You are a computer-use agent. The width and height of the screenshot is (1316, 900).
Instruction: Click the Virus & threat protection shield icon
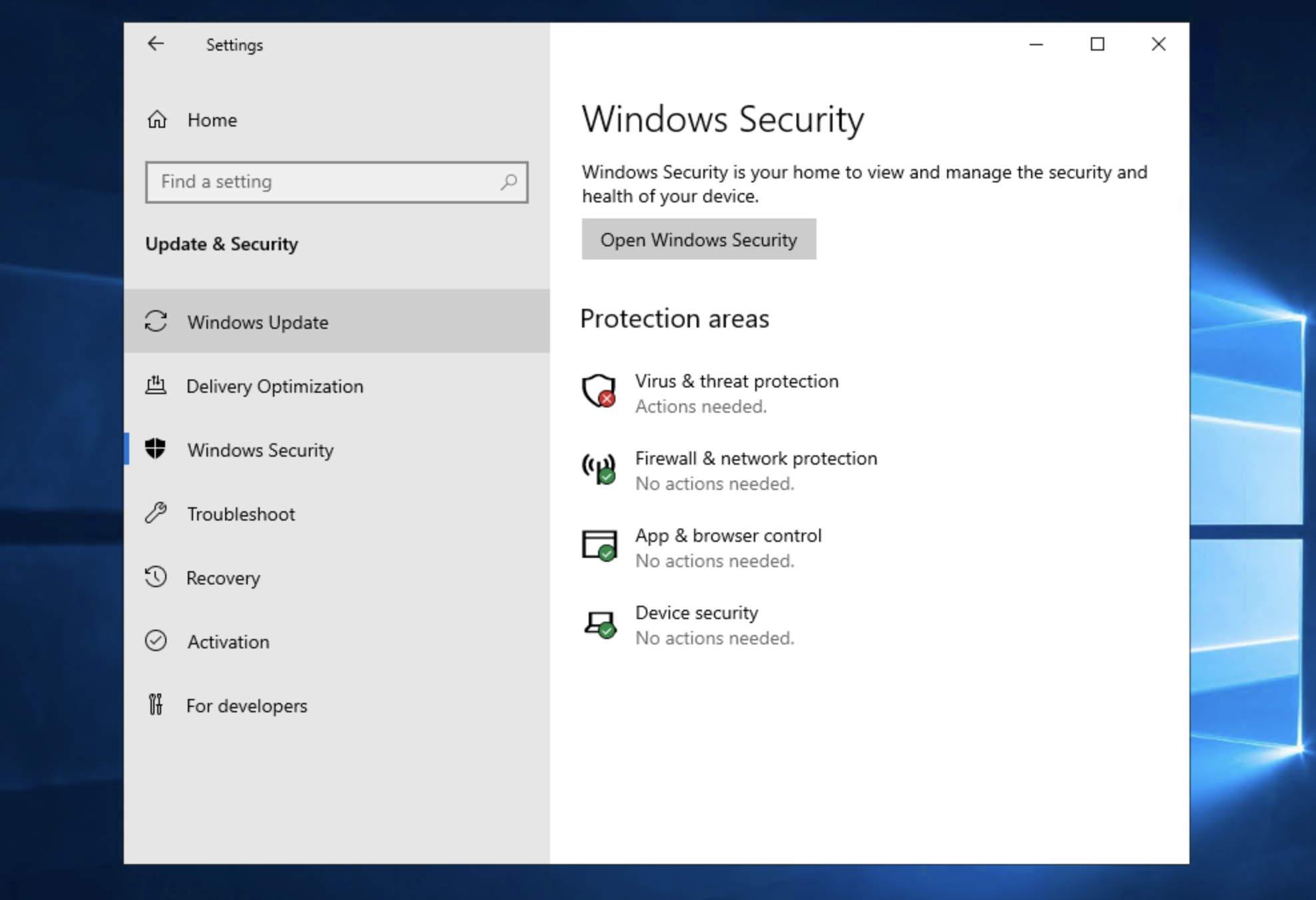599,391
